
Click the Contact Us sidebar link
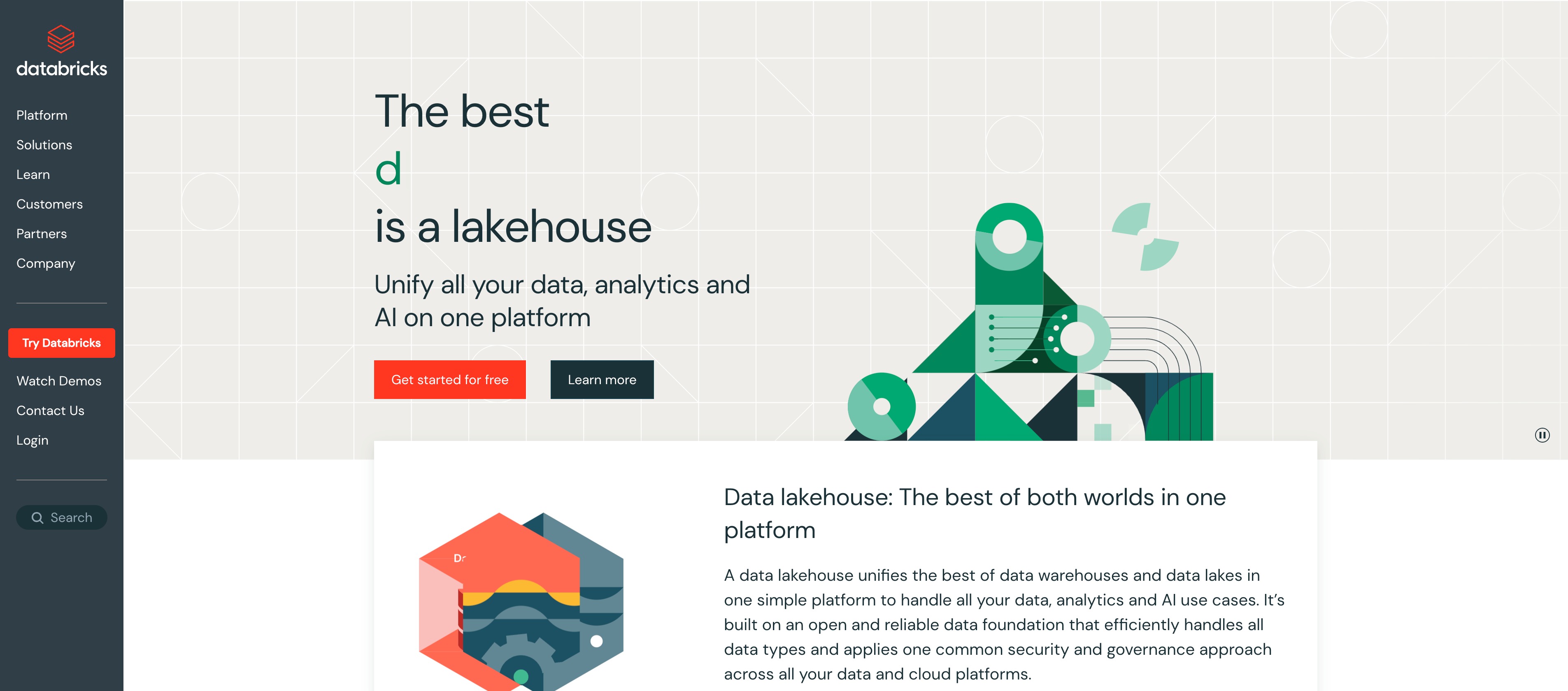click(50, 410)
